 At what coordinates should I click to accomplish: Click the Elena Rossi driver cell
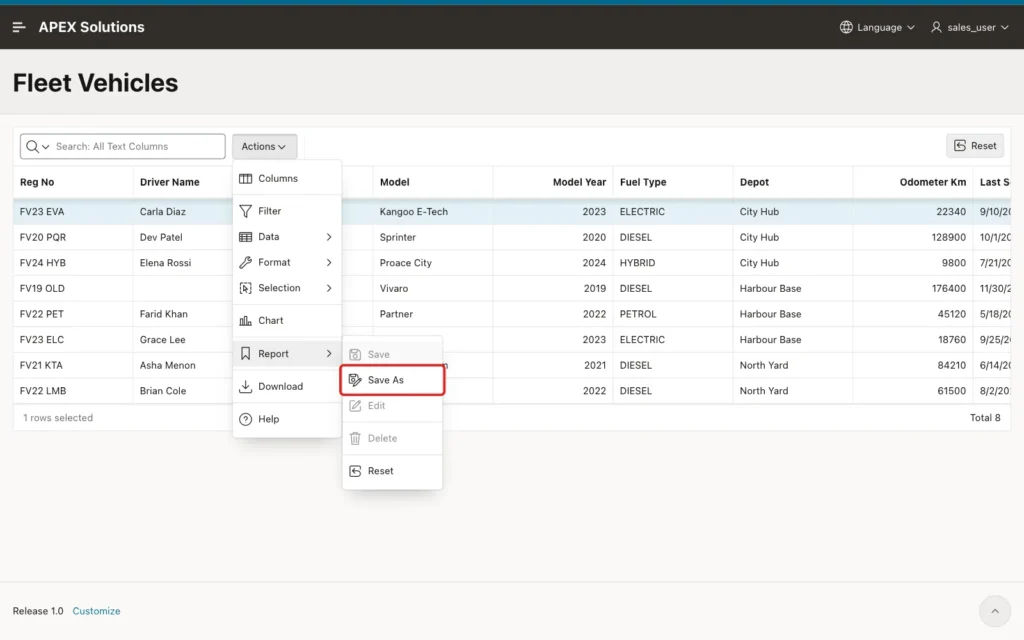(183, 263)
